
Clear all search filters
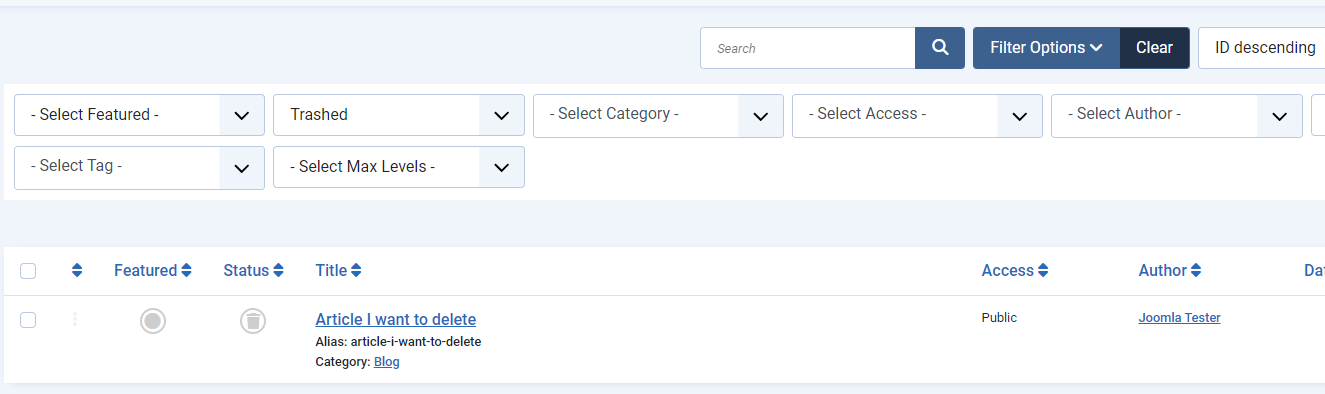coord(1155,48)
